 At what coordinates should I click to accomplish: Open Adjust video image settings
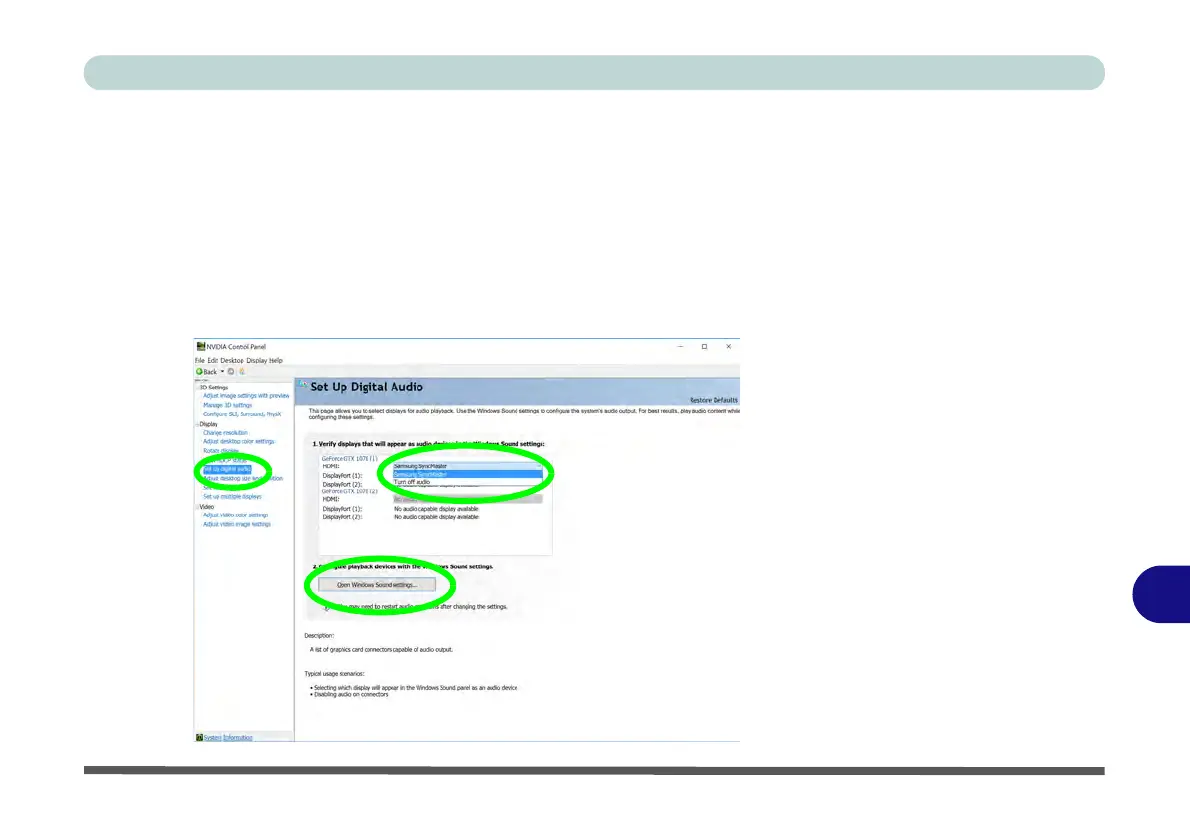(x=237, y=524)
